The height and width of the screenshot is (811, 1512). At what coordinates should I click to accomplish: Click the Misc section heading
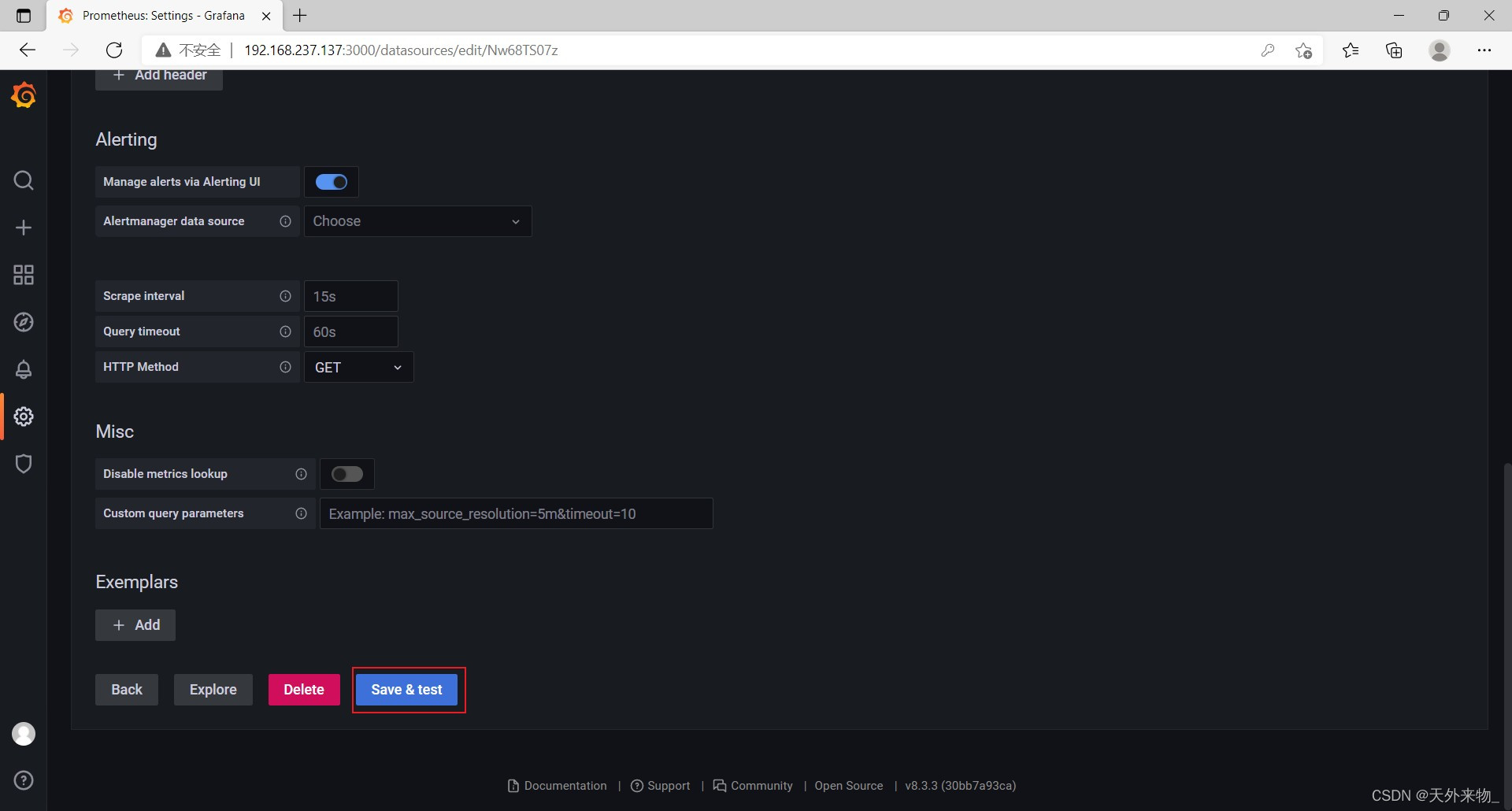pyautogui.click(x=115, y=431)
